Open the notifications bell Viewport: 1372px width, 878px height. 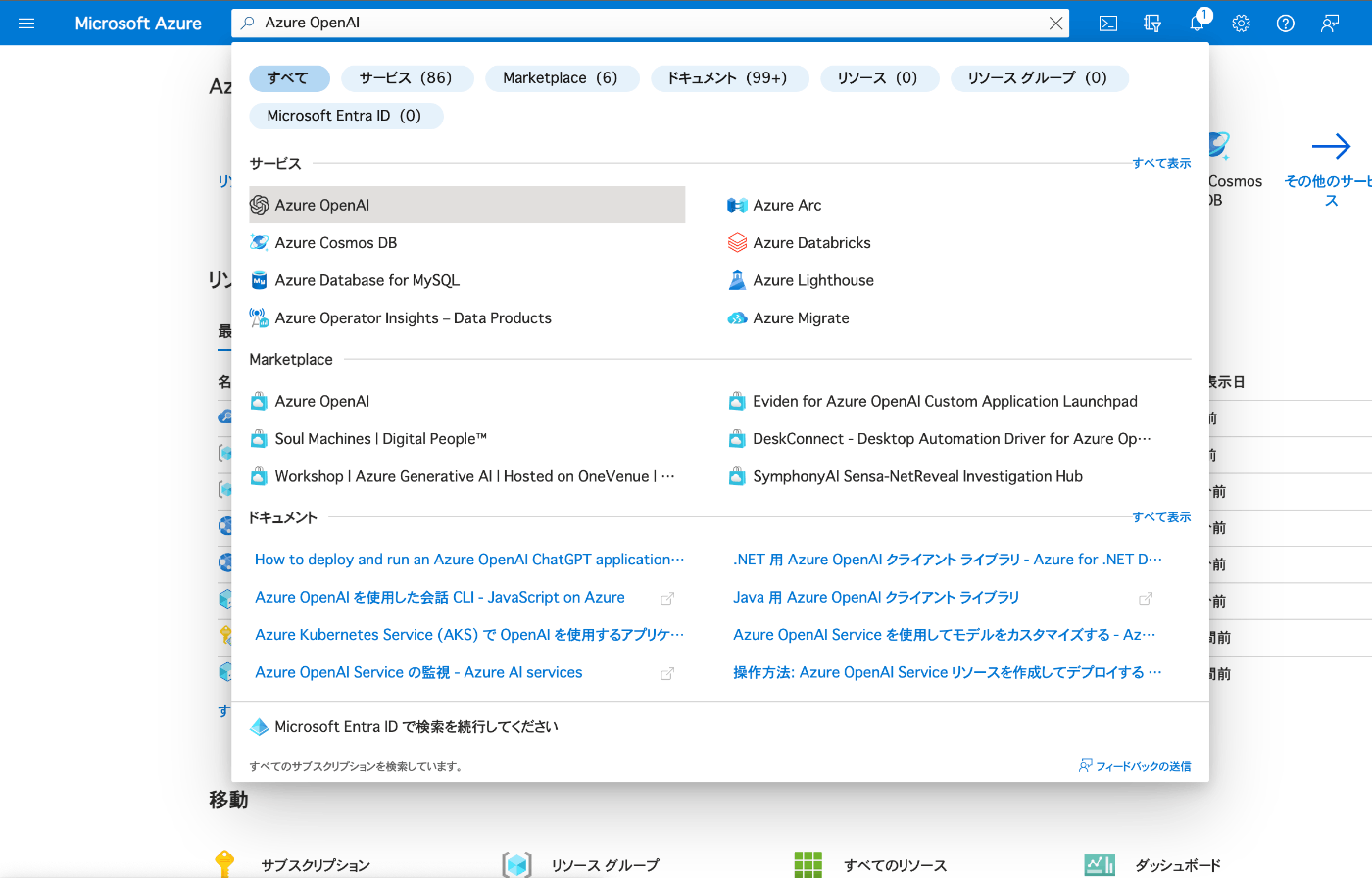[x=1198, y=24]
